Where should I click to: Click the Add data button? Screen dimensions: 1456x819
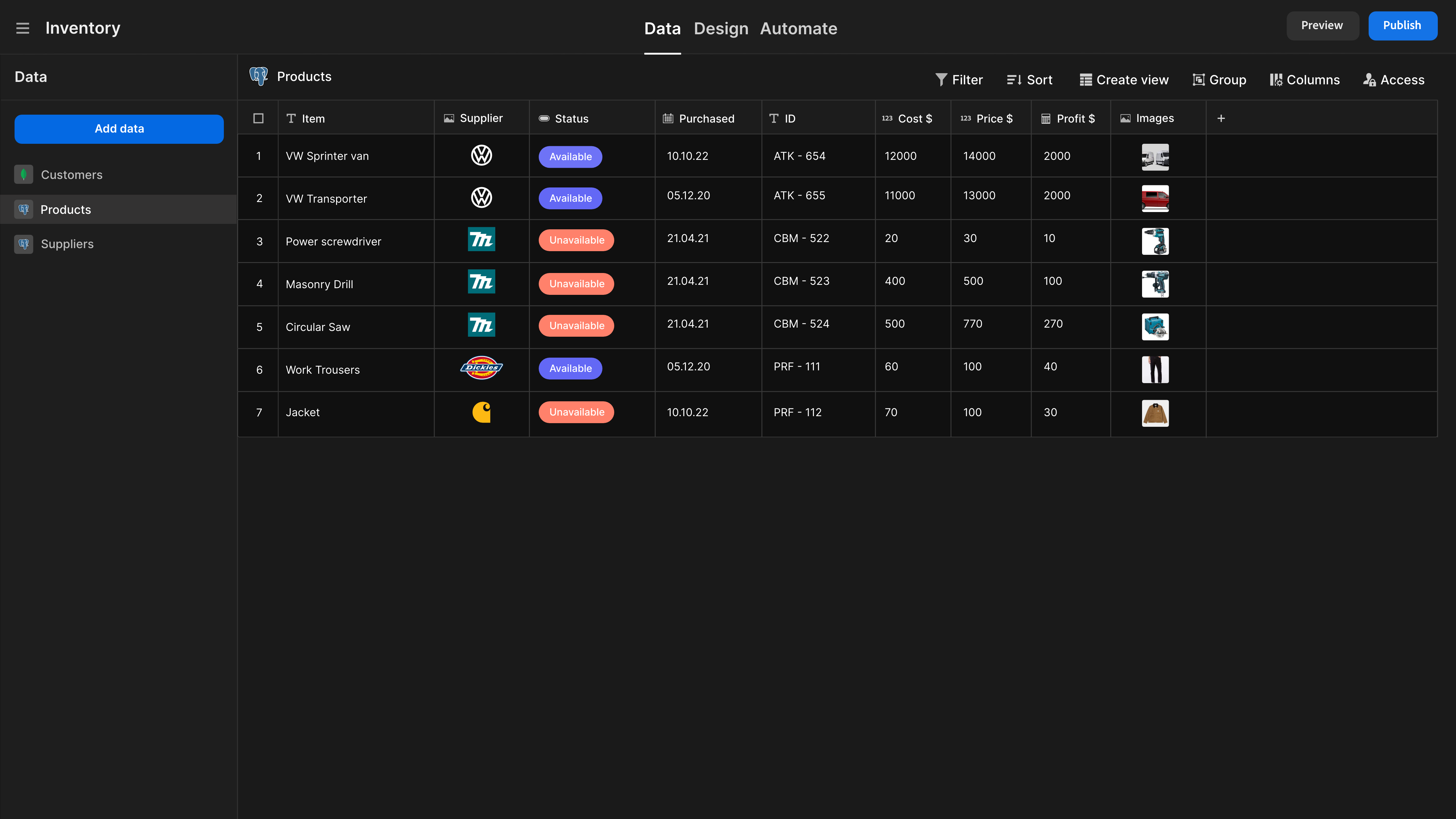coord(119,129)
